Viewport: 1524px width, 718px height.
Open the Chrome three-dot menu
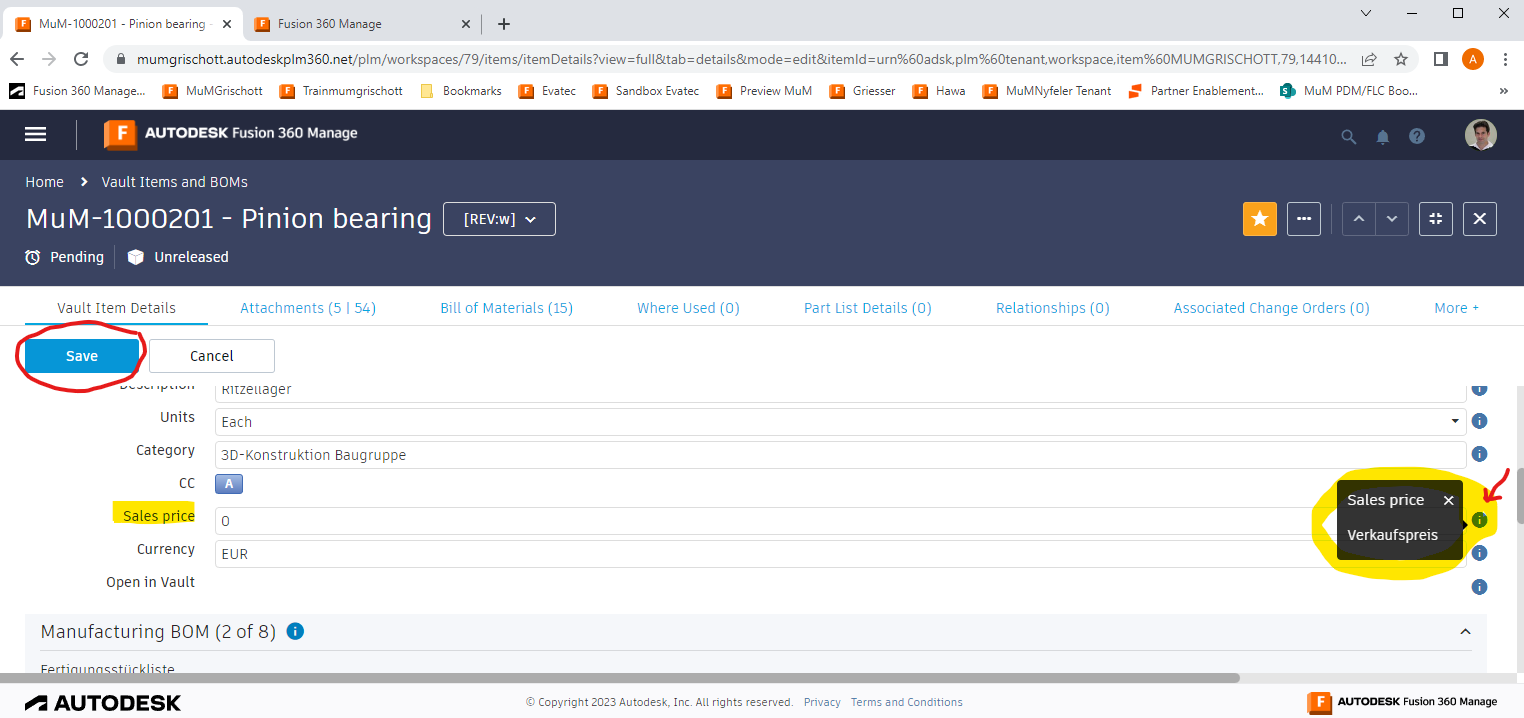(x=1505, y=59)
